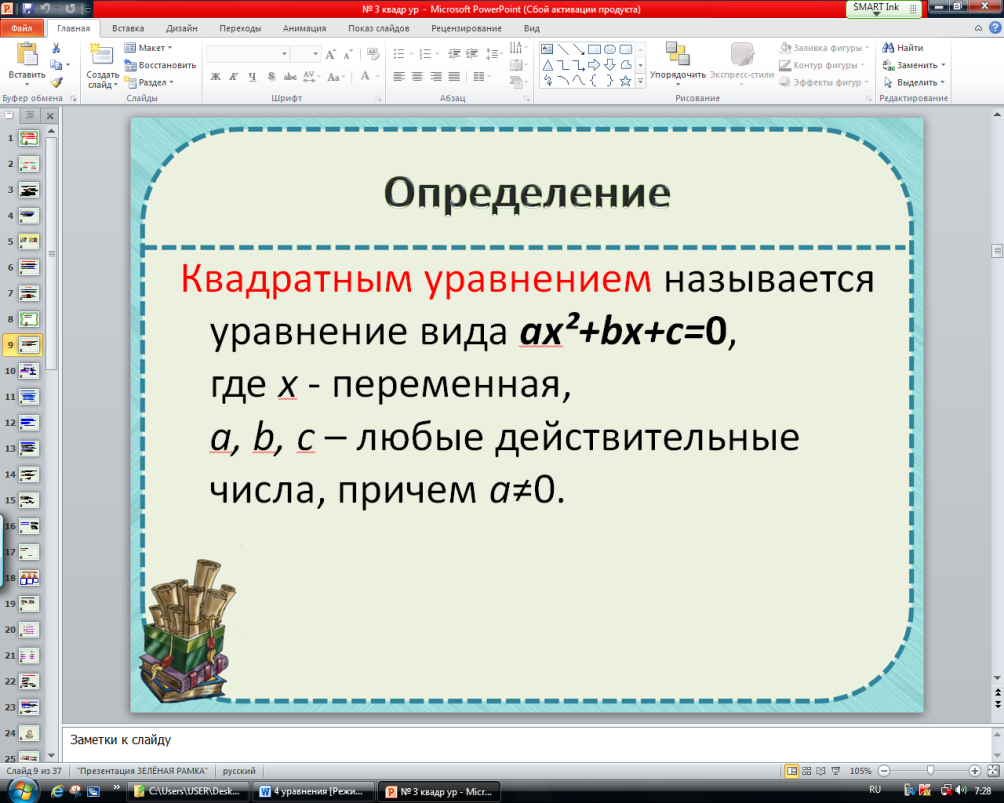Screen dimensions: 1004x803
Task: Open 4 уравнения Word taskbar window
Action: (314, 791)
